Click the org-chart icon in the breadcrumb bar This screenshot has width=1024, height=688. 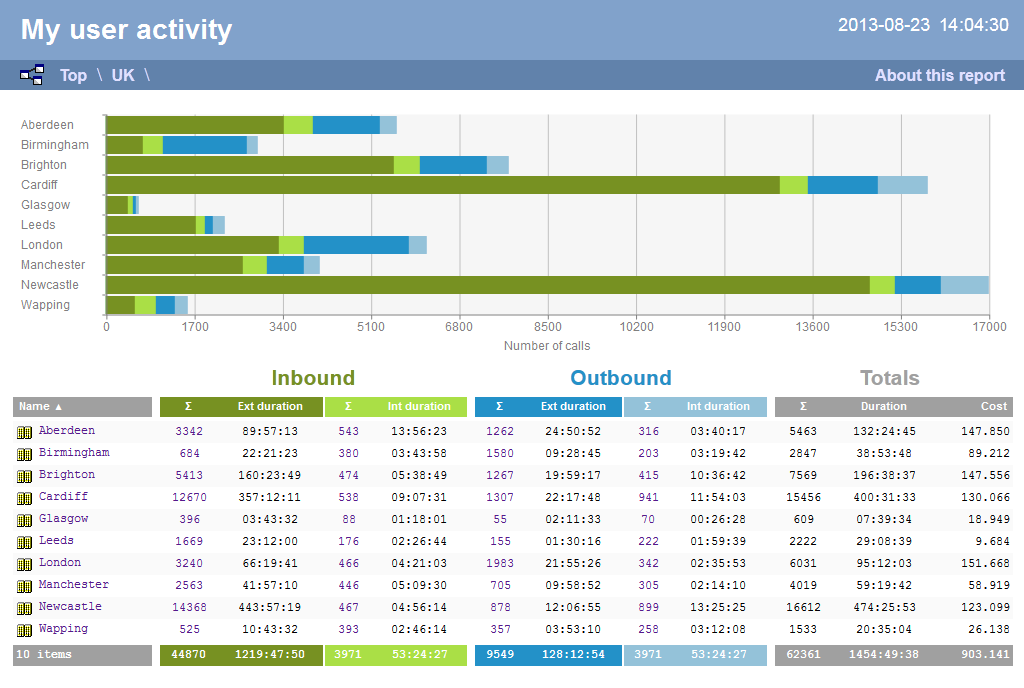(x=32, y=74)
